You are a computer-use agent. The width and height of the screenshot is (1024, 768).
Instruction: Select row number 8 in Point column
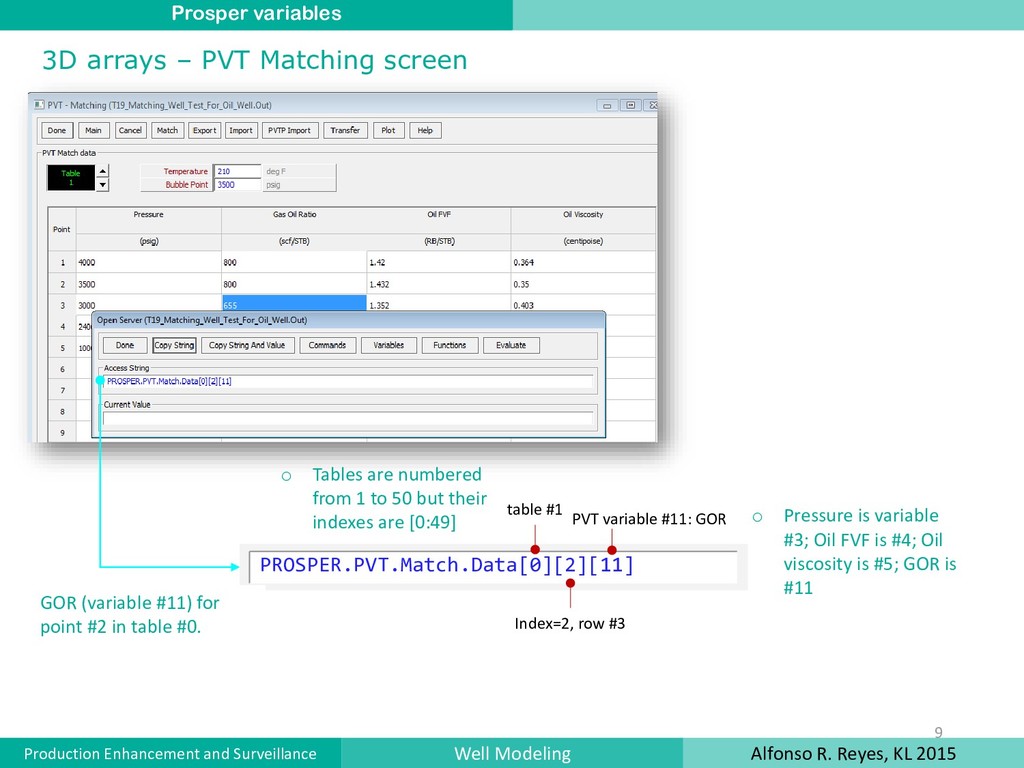coord(63,411)
